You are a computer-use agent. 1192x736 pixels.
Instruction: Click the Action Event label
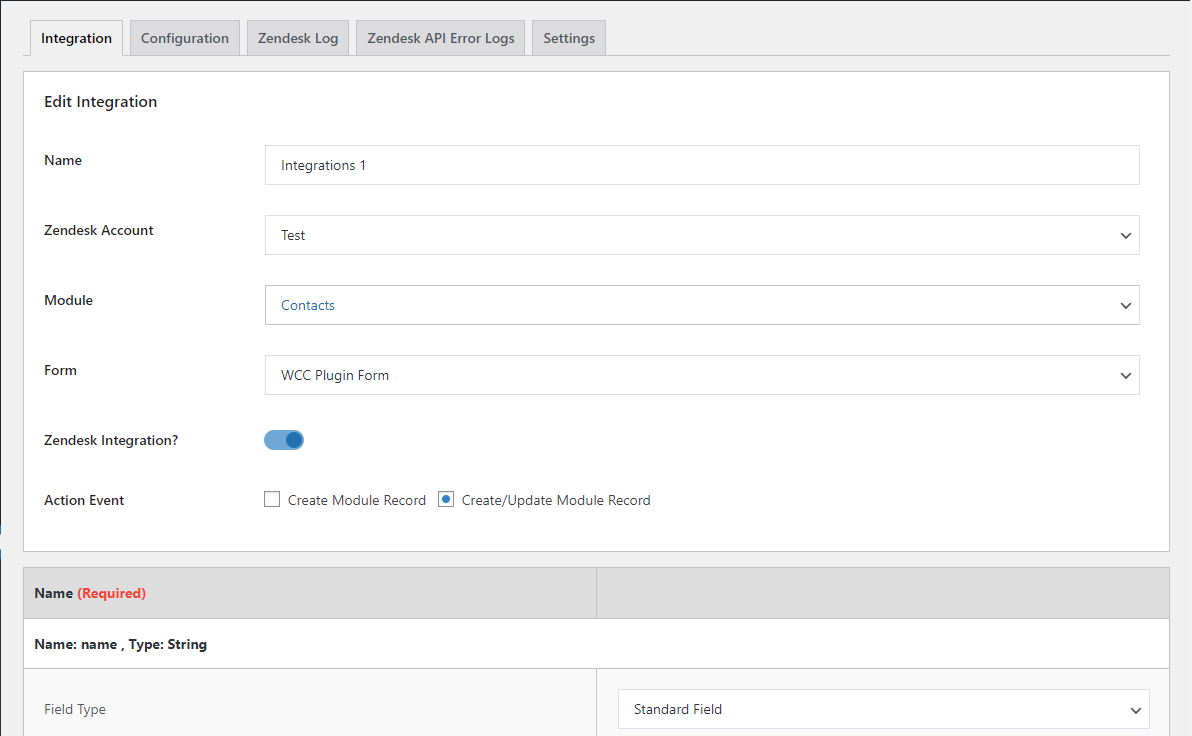84,500
